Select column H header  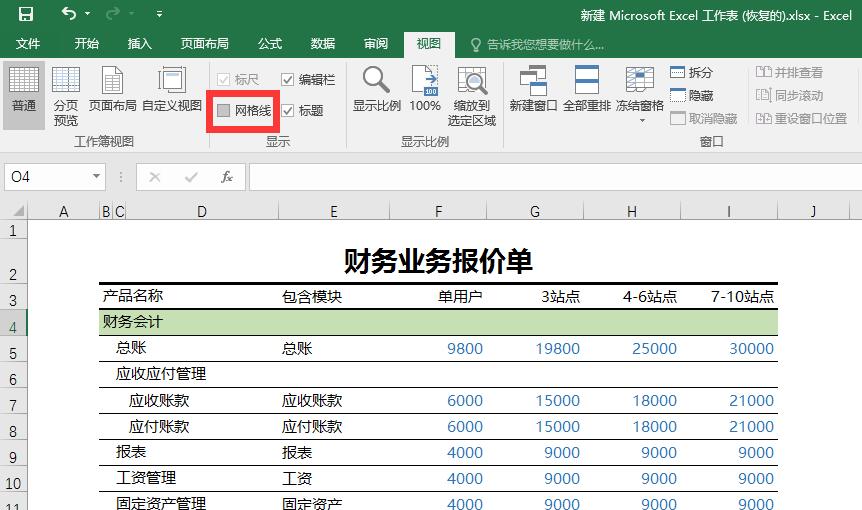coord(632,211)
